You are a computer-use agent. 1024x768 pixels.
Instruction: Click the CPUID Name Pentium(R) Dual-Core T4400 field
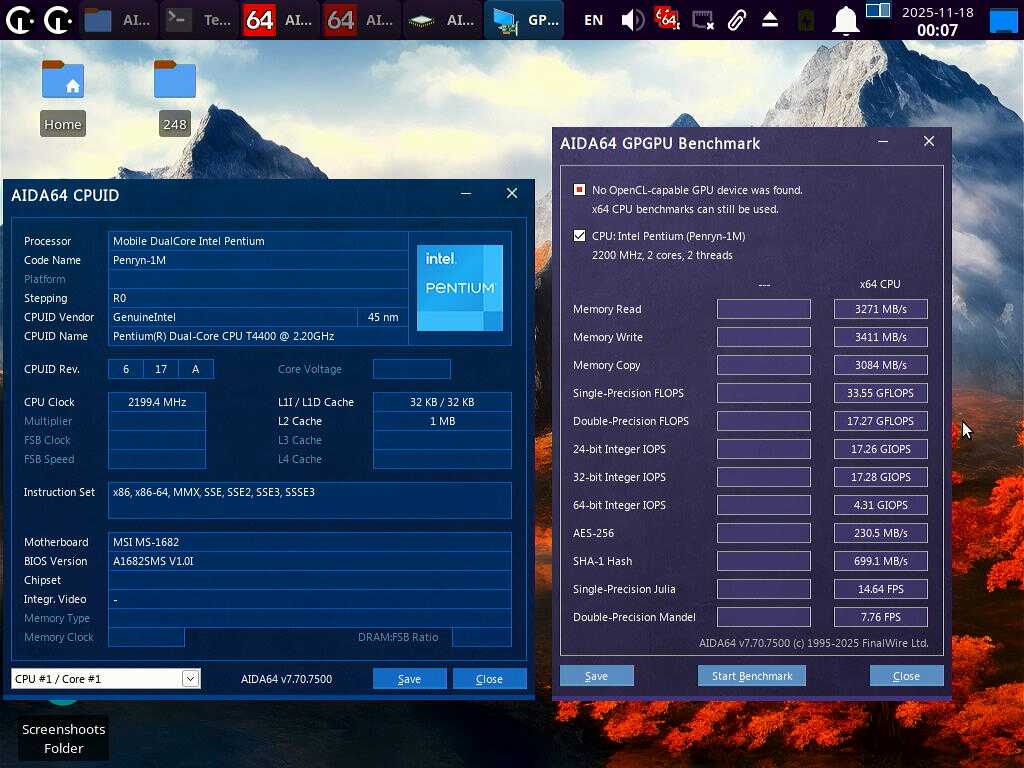coord(258,336)
